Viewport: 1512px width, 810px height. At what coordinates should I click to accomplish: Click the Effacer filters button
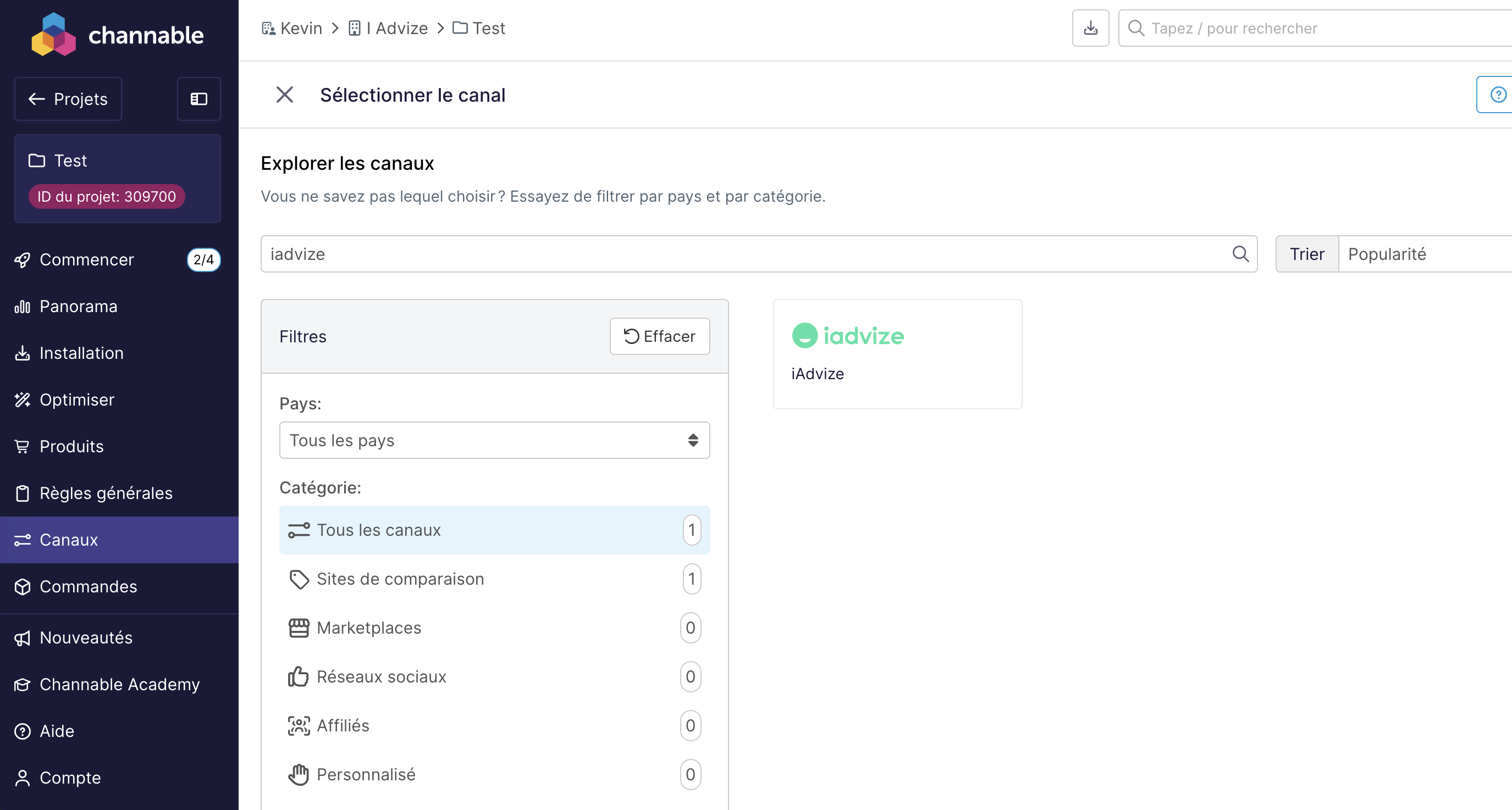pyautogui.click(x=660, y=336)
